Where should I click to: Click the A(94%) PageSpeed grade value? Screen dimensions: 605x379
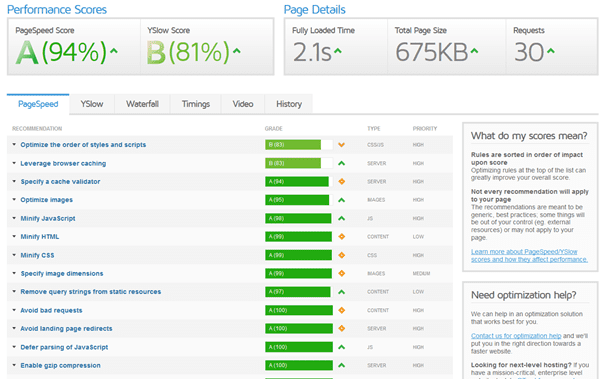(x=61, y=52)
